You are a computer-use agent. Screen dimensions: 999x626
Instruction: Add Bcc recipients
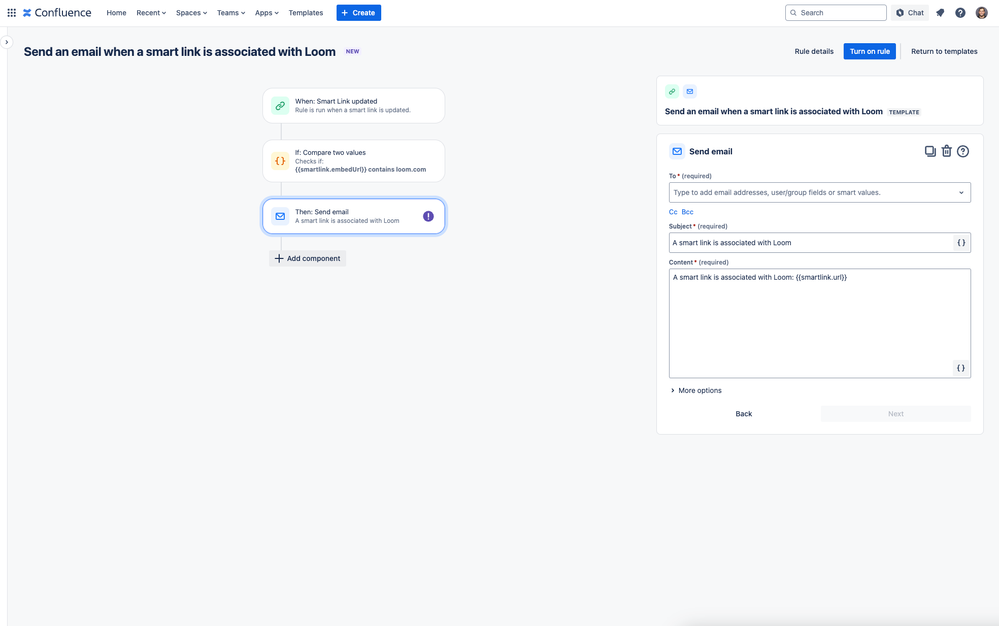point(687,212)
